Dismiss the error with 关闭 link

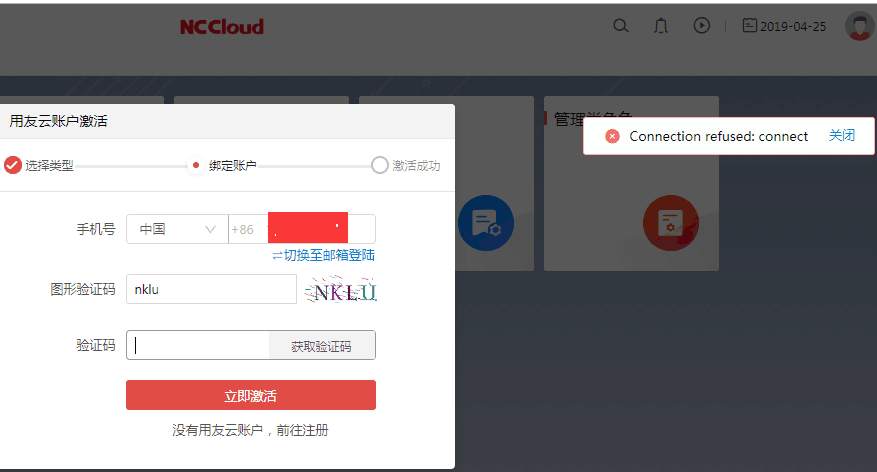pyautogui.click(x=842, y=135)
